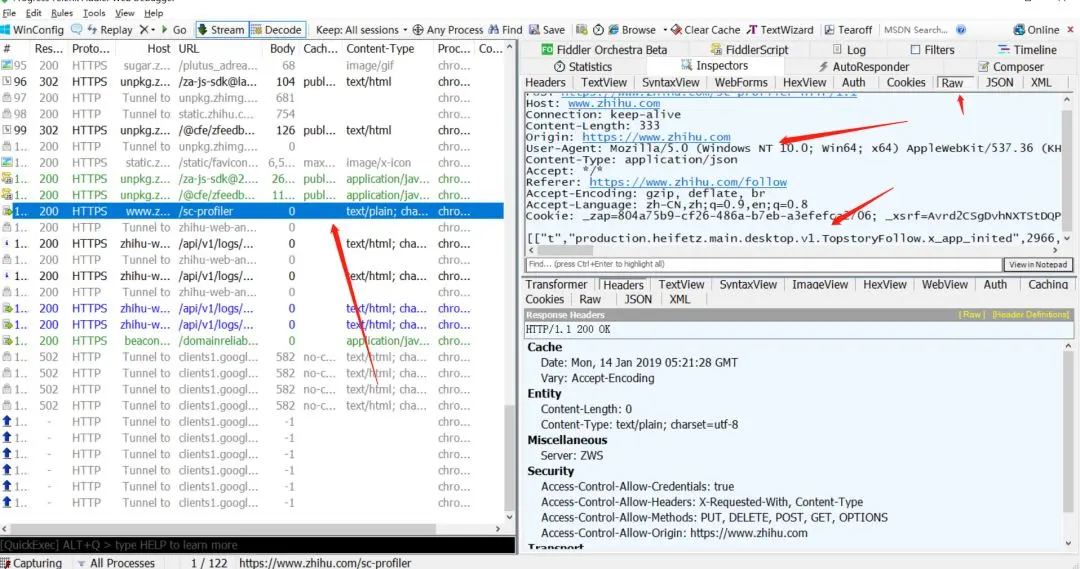Open the Keep: All sessions dropdown
Image resolution: width=1080 pixels, height=569 pixels.
(361, 30)
